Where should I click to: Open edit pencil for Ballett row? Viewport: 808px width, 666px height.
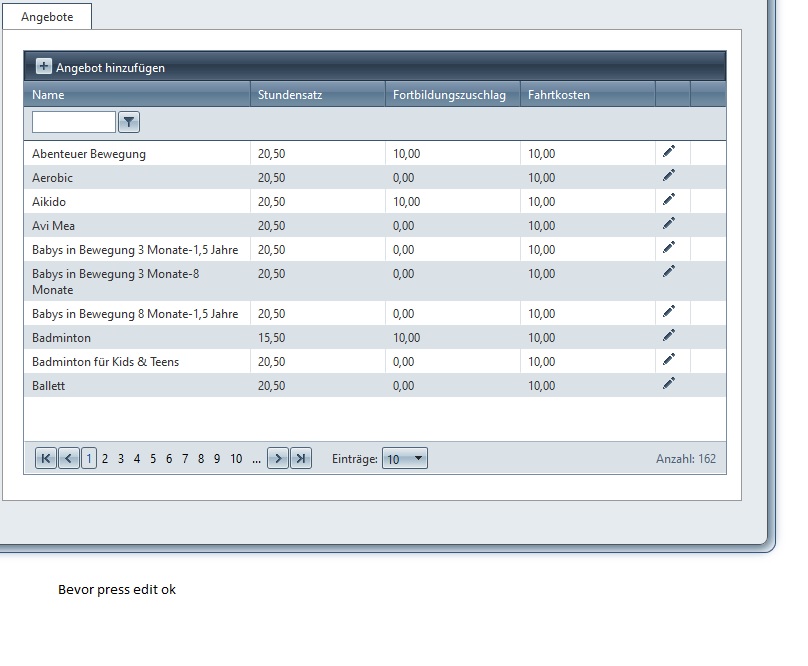[669, 384]
